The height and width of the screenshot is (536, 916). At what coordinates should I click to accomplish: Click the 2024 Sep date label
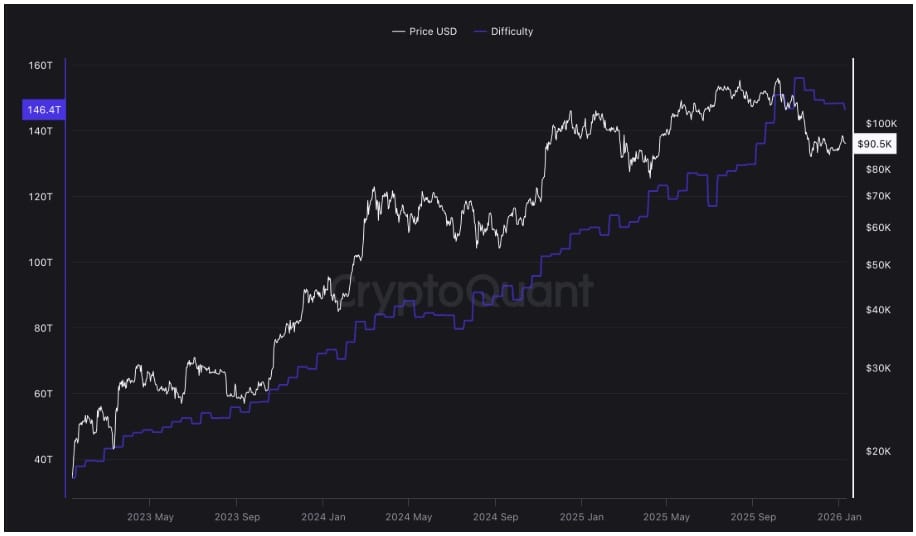495,517
